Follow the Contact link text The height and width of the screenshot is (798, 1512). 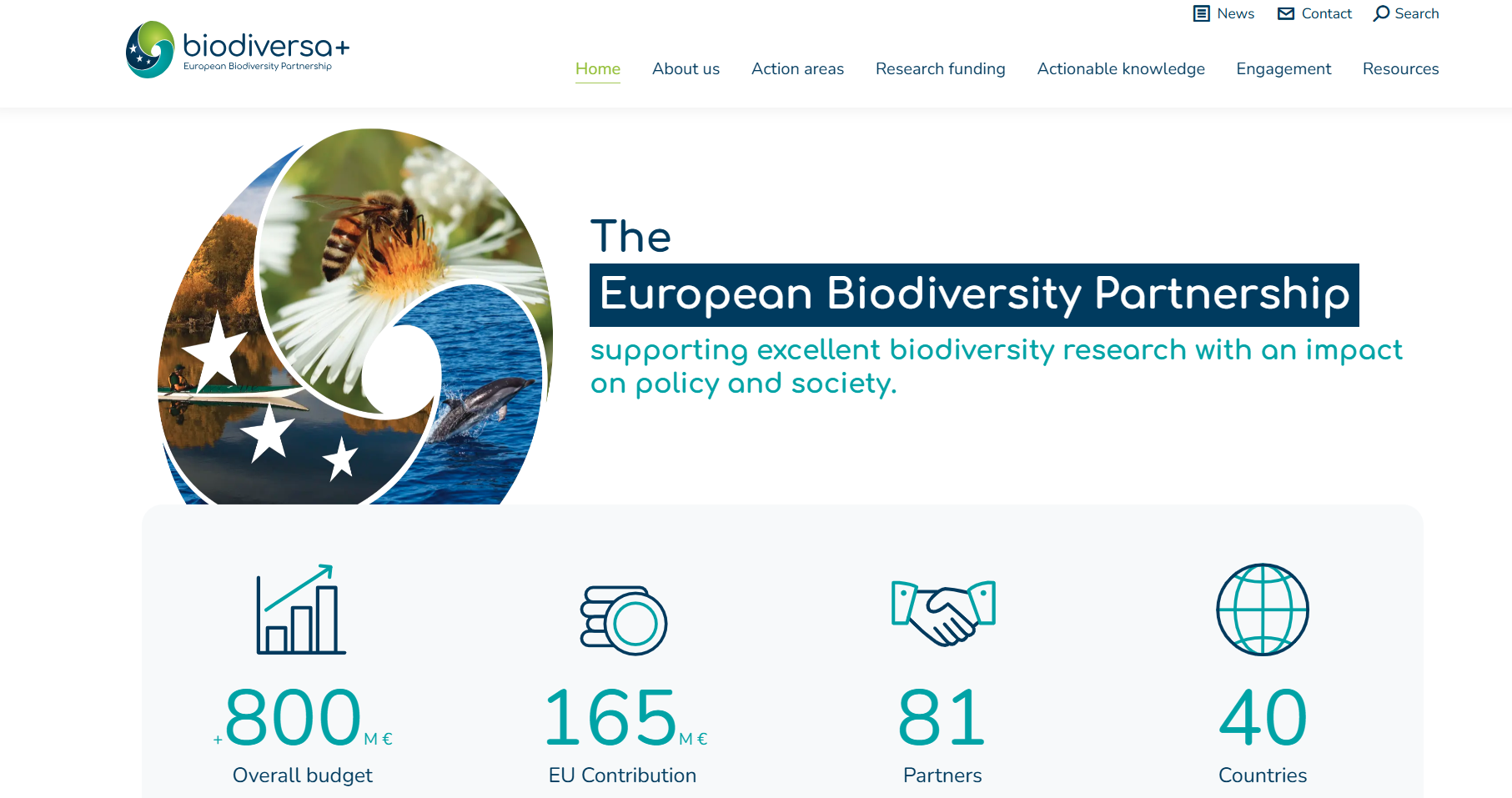click(1326, 13)
